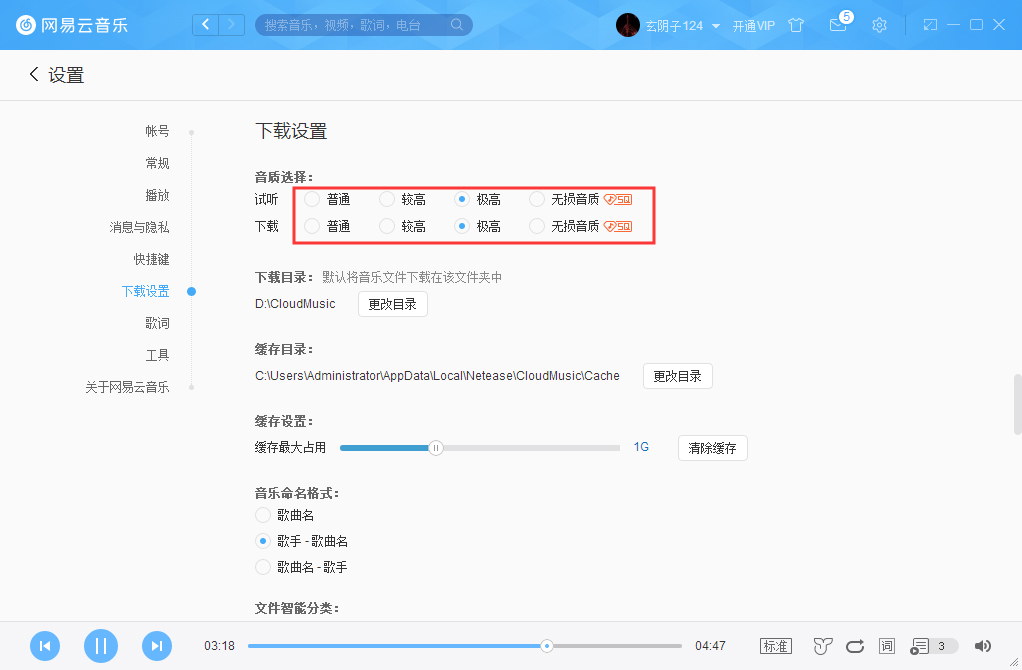Expand the account dropdown next to 玄阴子124
The height and width of the screenshot is (670, 1022).
716,25
